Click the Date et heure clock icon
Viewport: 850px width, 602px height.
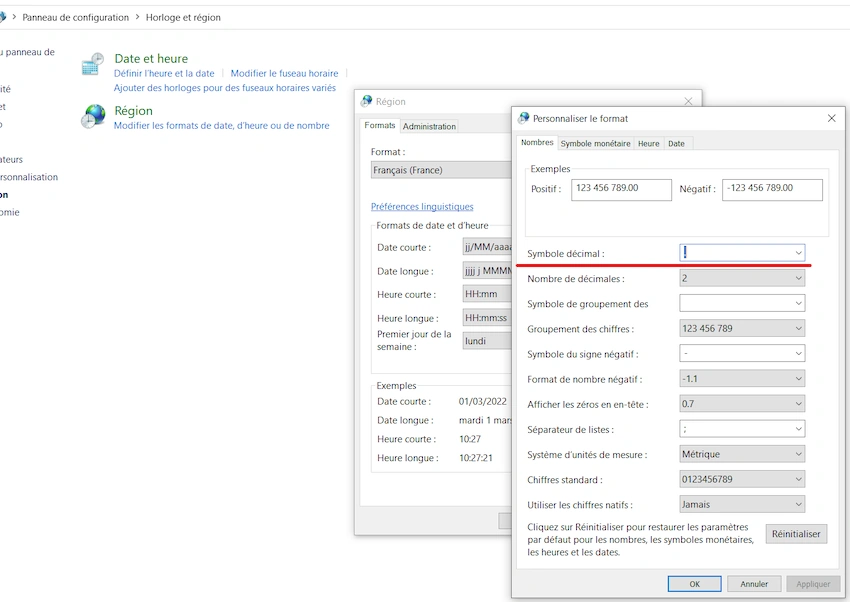93,64
